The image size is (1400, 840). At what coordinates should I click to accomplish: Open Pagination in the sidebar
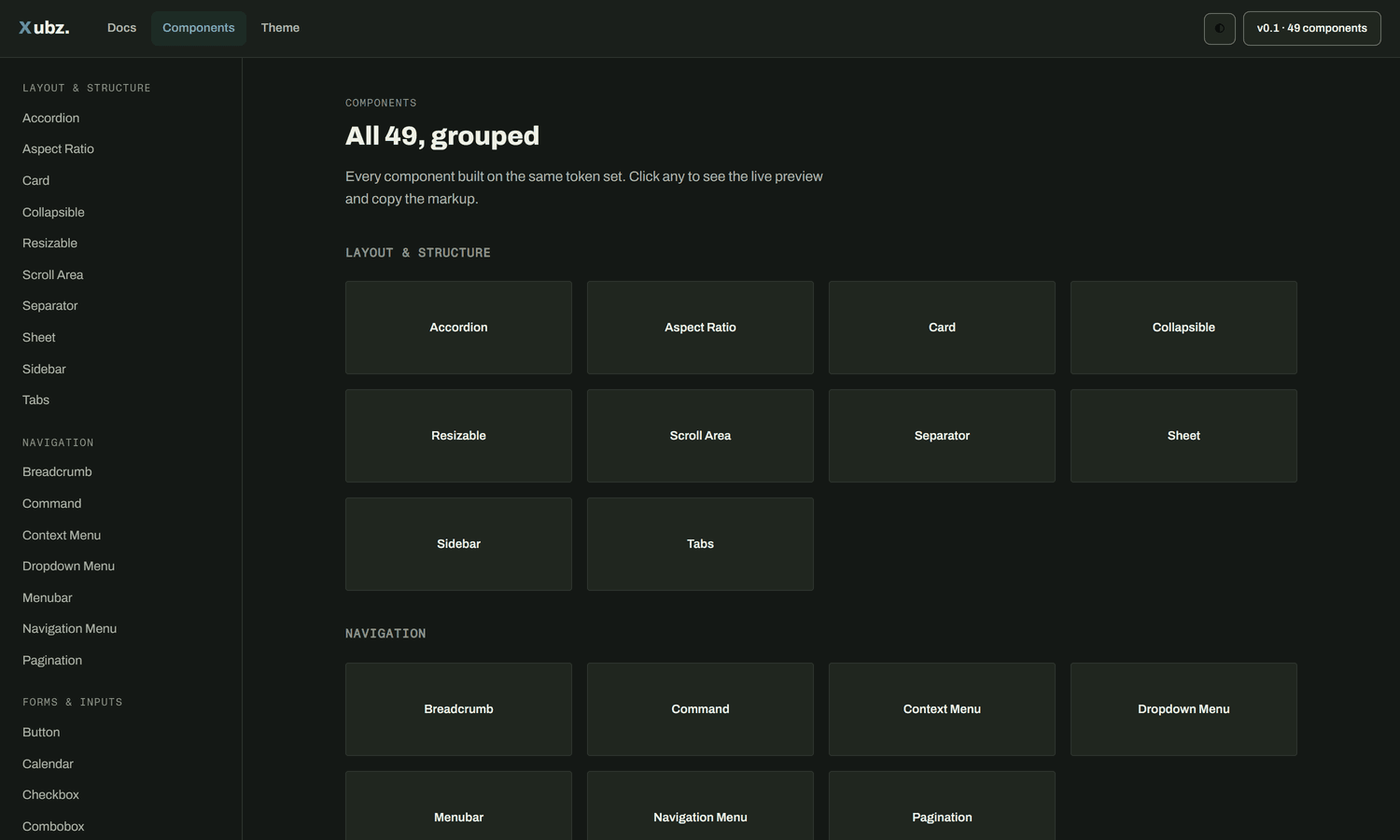click(52, 660)
